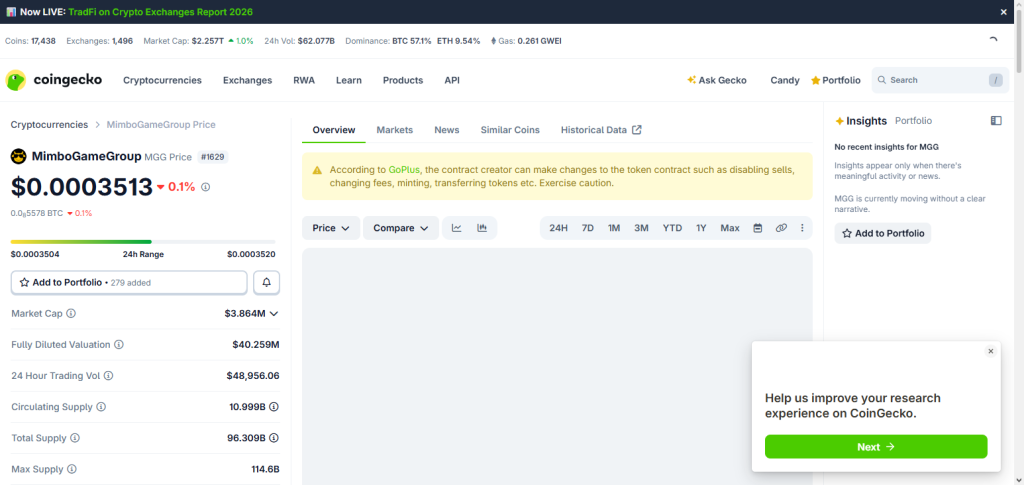
Task: Open the Similar Coins tab
Action: 510,130
